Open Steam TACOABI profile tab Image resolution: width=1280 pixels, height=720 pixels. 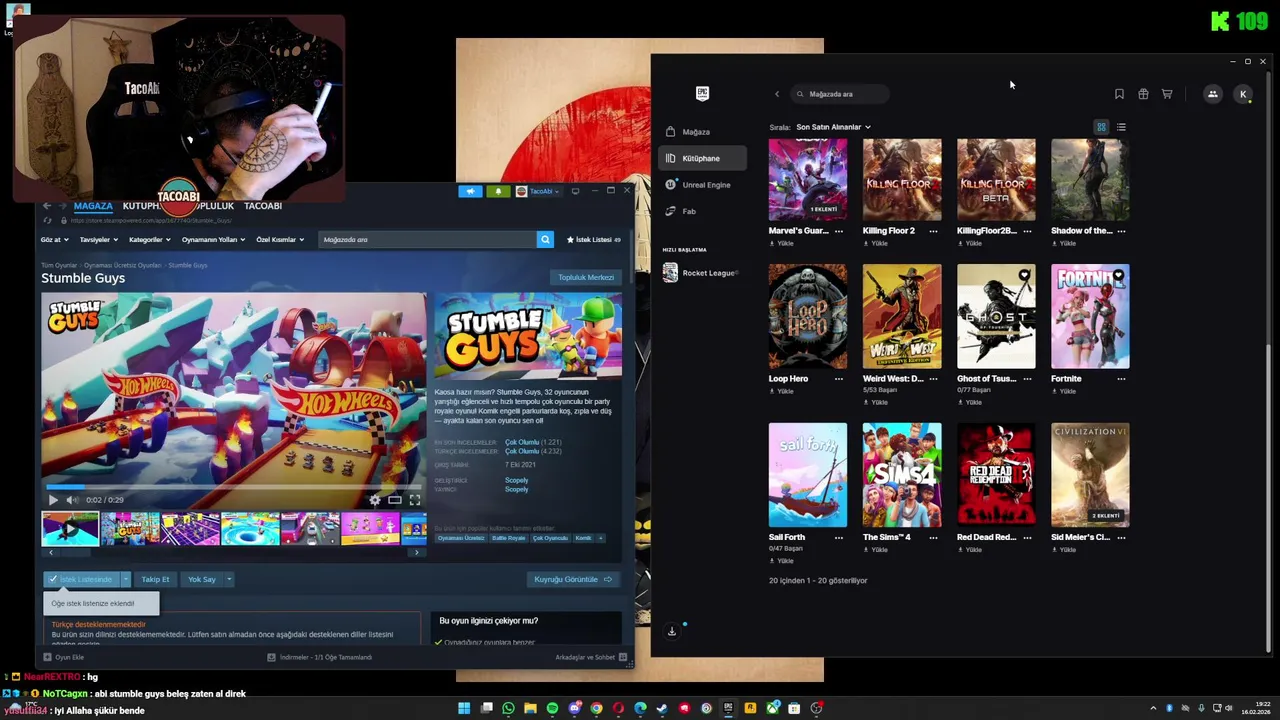(263, 206)
